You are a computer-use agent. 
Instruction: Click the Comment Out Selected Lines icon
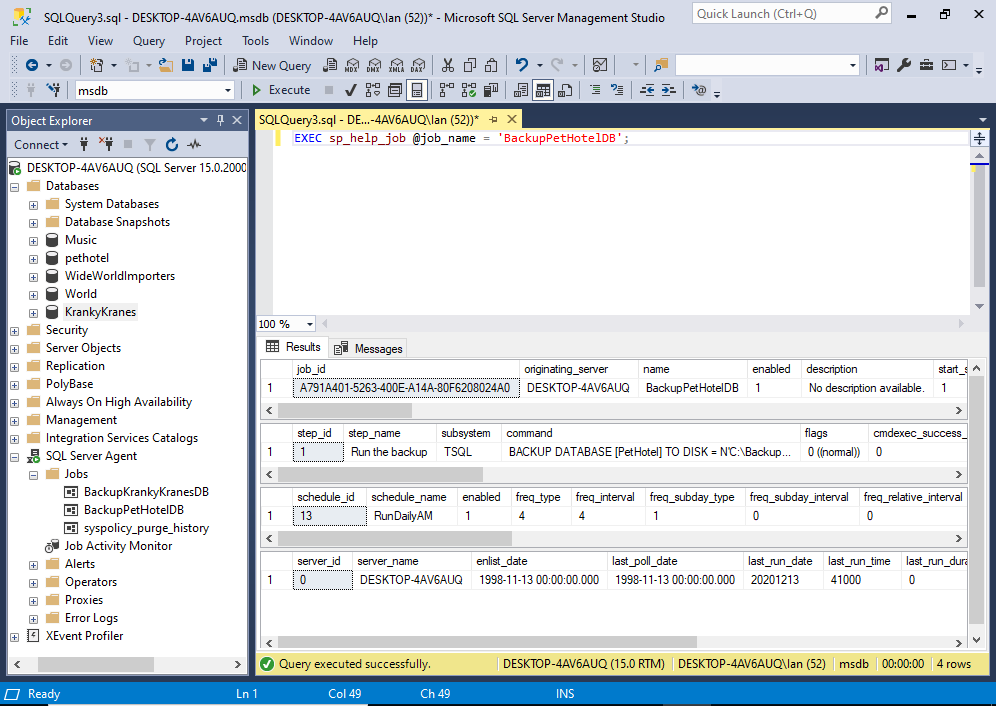595,90
